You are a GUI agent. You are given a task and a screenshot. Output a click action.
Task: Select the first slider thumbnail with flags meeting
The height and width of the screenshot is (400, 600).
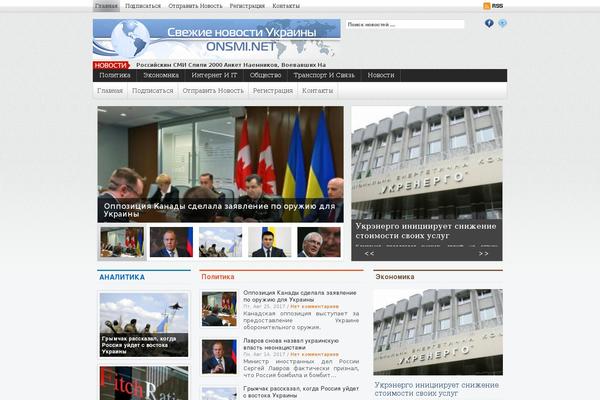[x=122, y=242]
